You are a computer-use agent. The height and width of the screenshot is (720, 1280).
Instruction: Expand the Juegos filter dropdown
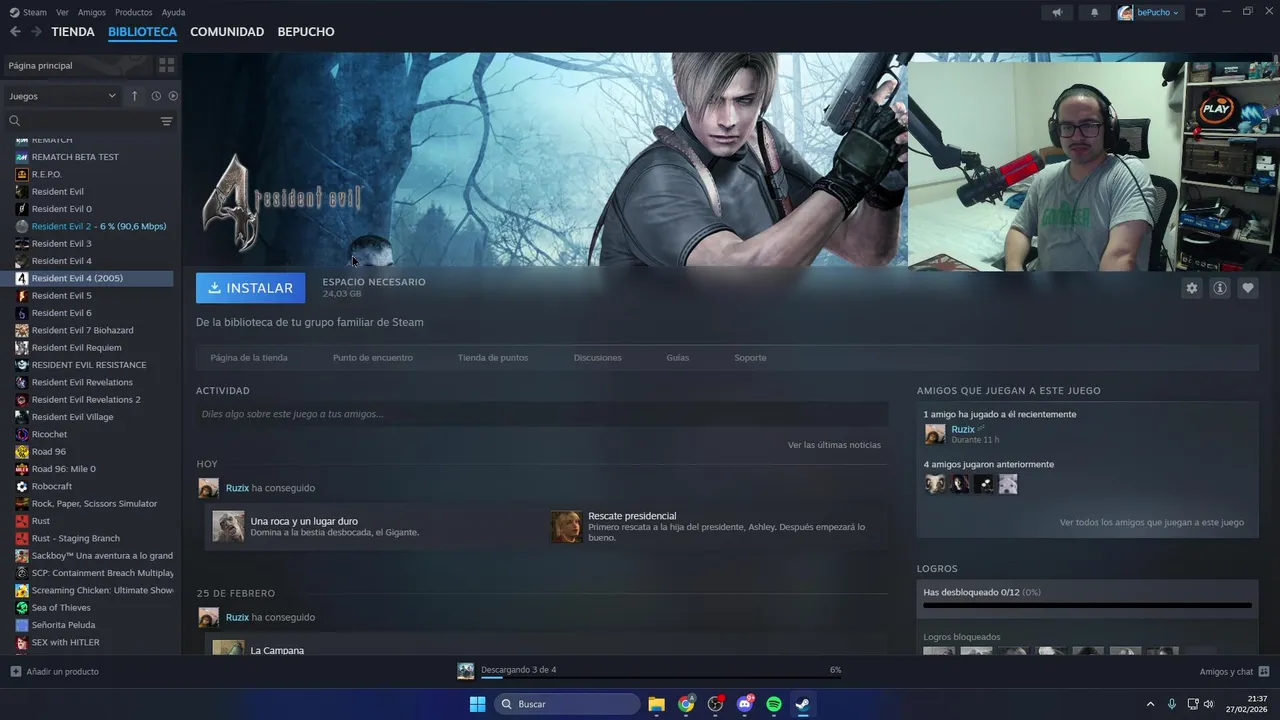pyautogui.click(x=63, y=96)
